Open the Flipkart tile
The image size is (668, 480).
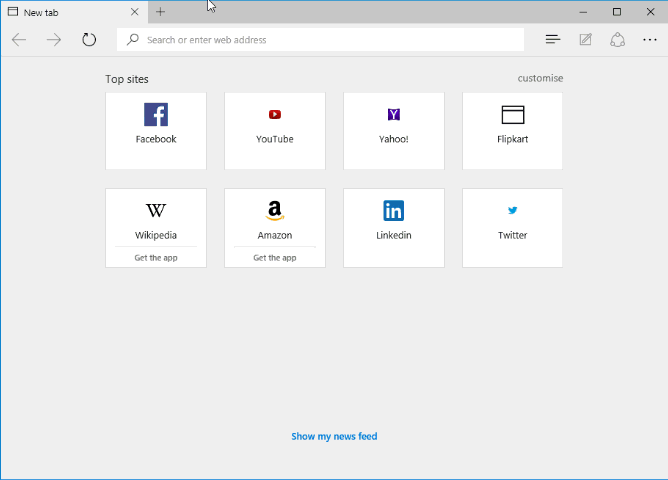512,131
